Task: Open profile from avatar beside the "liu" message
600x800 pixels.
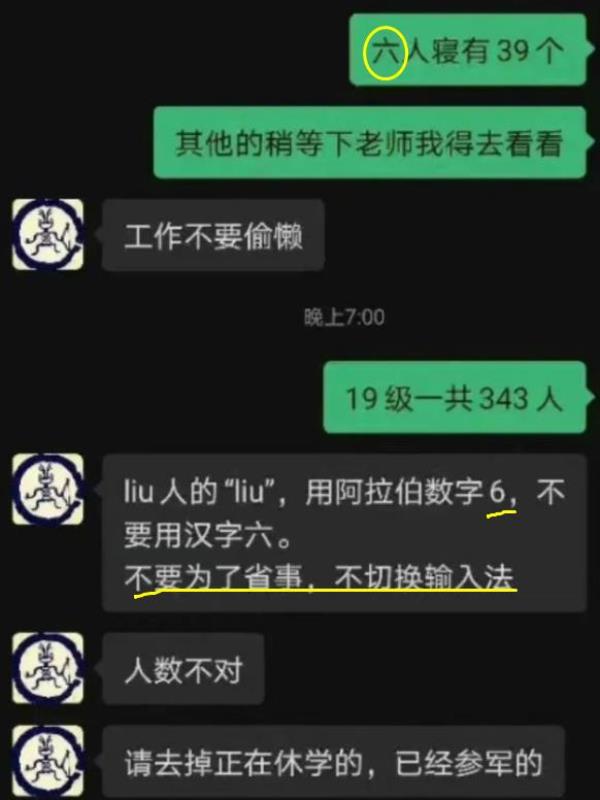Action: click(48, 489)
